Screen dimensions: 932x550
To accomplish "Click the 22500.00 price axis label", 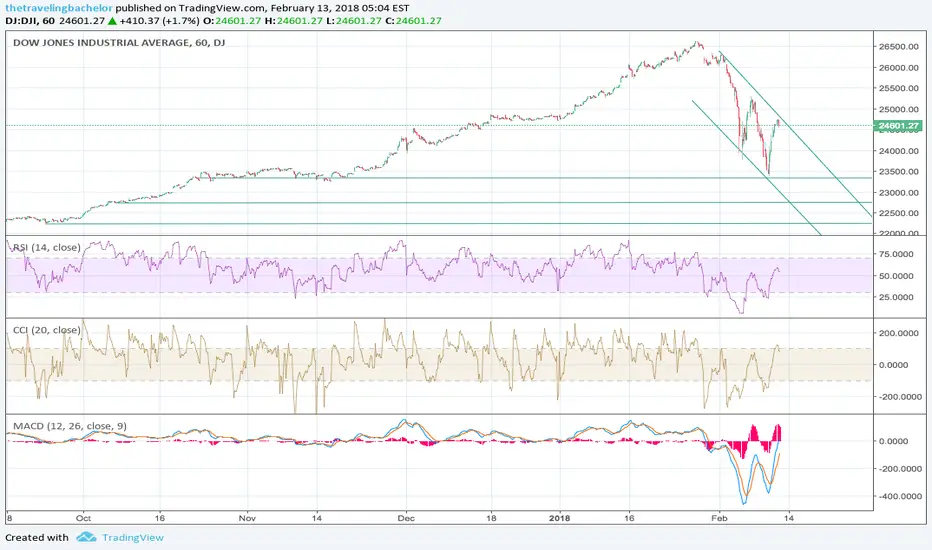I will click(x=899, y=213).
